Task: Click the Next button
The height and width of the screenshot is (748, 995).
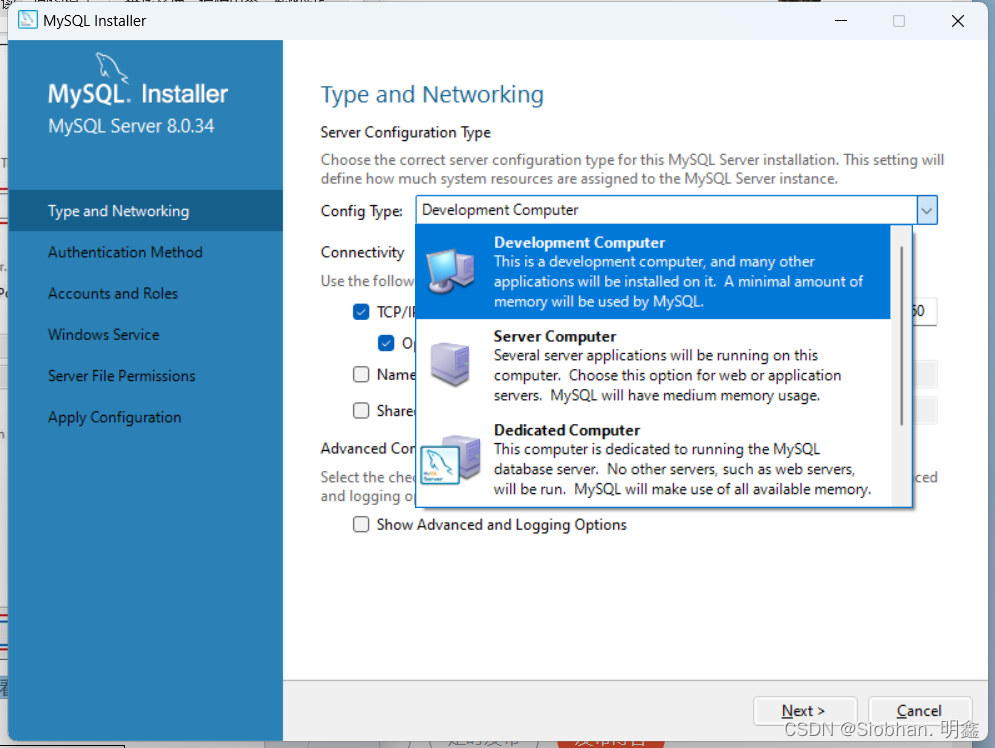Action: click(805, 711)
